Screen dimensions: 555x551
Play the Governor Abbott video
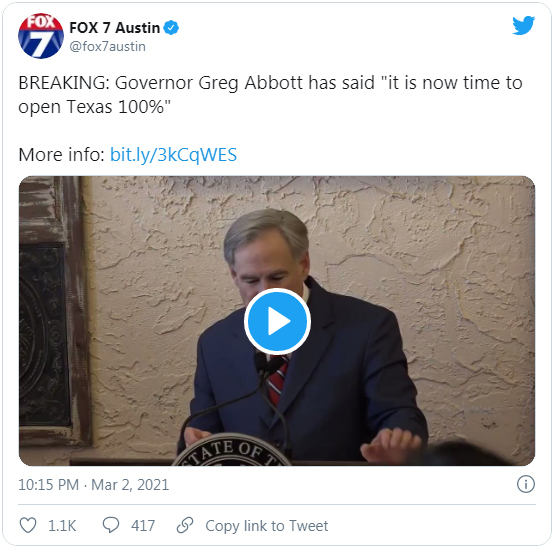[x=277, y=321]
